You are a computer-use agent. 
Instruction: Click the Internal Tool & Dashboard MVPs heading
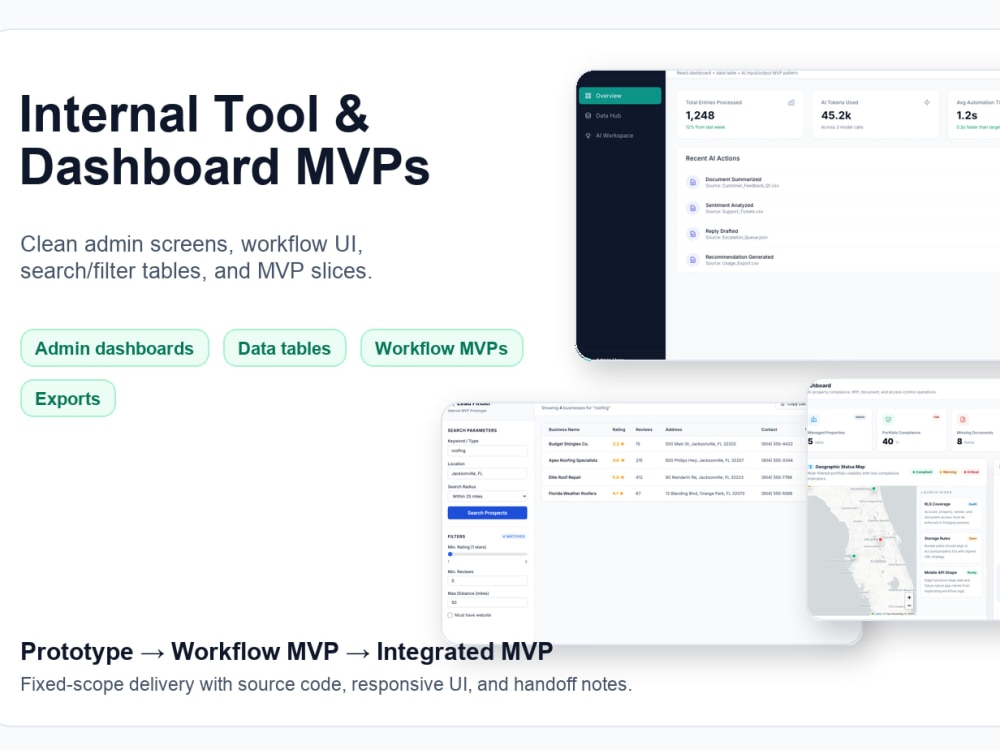[225, 140]
